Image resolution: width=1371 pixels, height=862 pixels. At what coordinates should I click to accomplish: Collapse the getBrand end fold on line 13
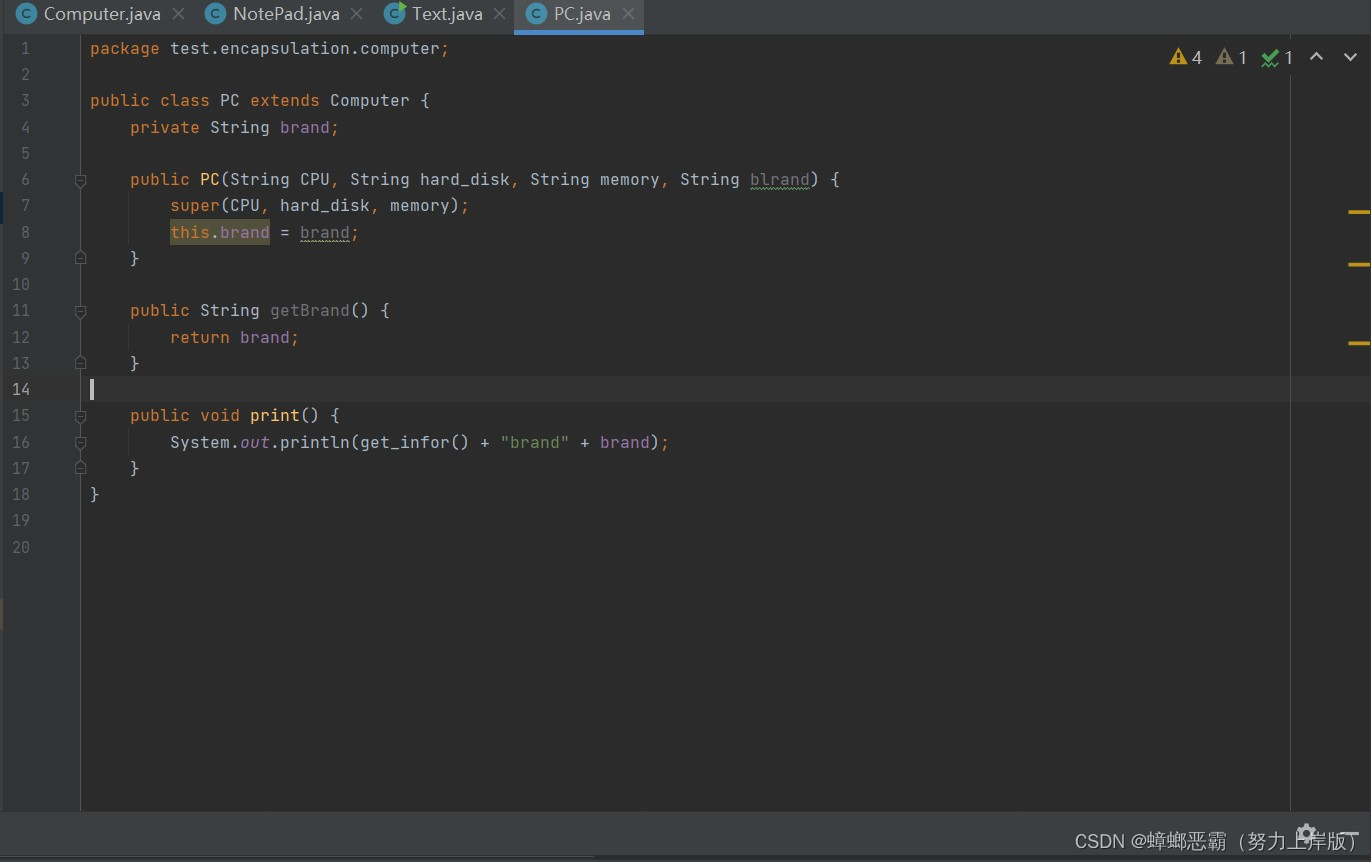(x=80, y=363)
